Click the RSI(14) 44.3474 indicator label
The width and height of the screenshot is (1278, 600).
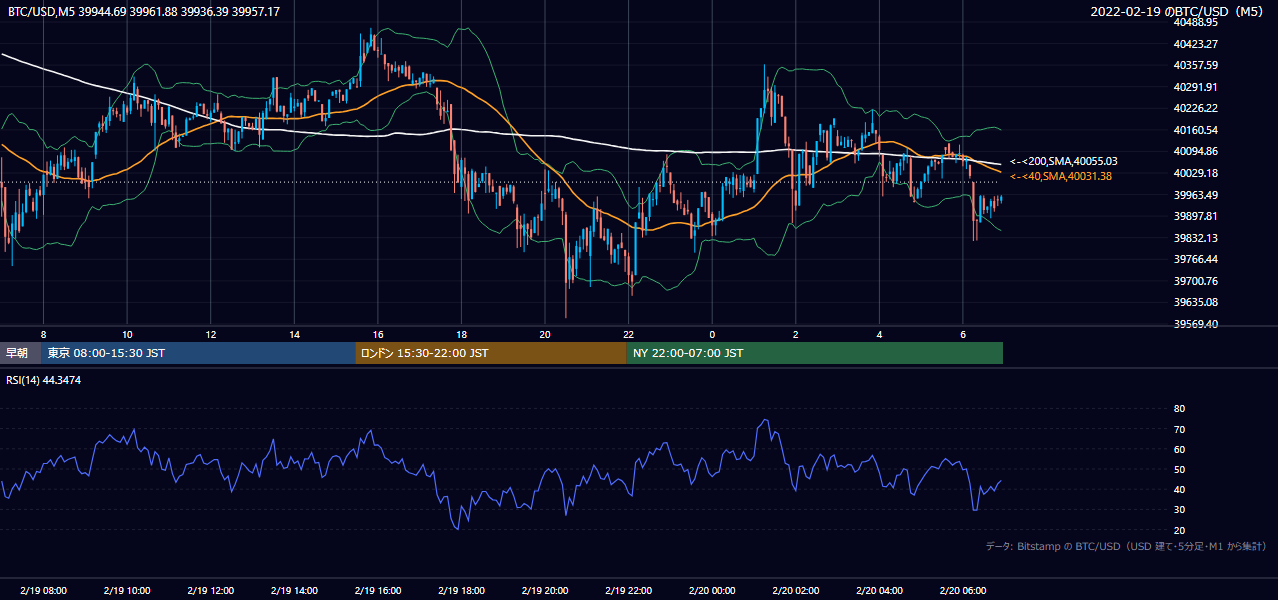coord(44,380)
